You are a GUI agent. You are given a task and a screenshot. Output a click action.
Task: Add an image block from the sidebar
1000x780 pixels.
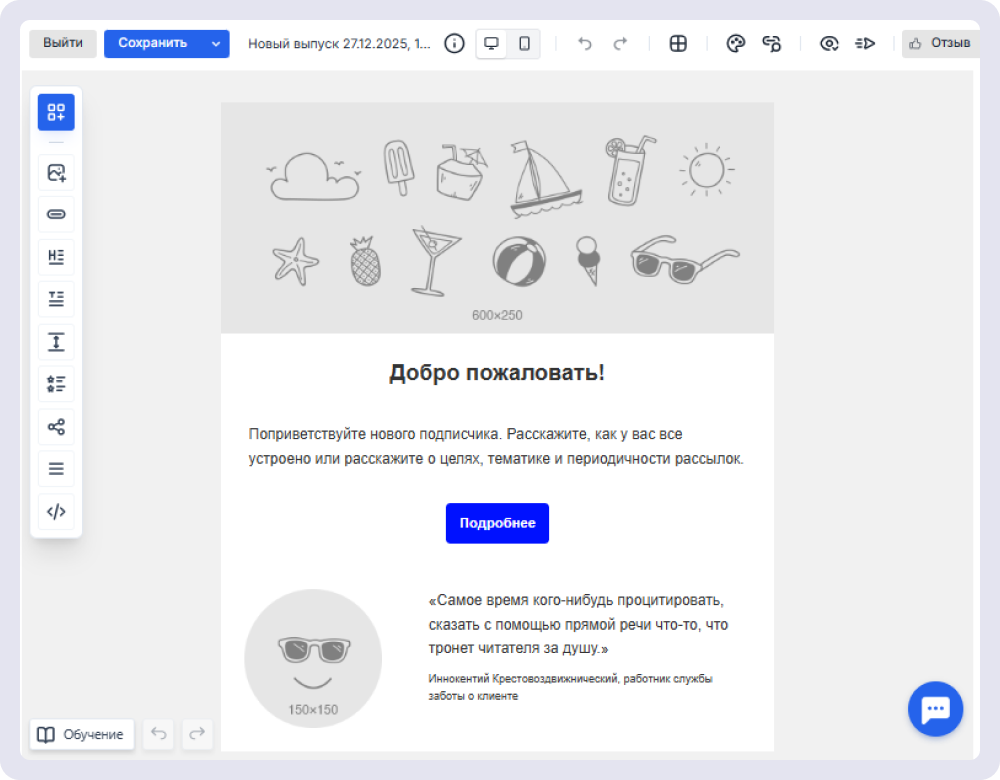(x=56, y=173)
